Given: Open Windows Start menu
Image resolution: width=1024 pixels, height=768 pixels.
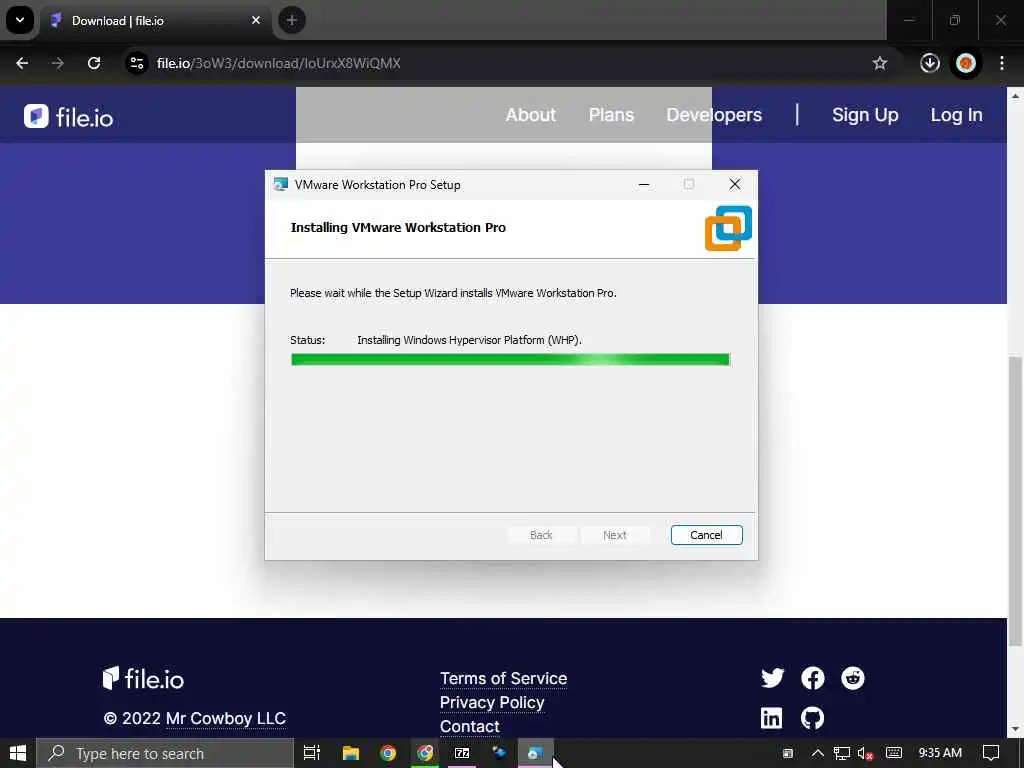Looking at the screenshot, I should pyautogui.click(x=18, y=754).
